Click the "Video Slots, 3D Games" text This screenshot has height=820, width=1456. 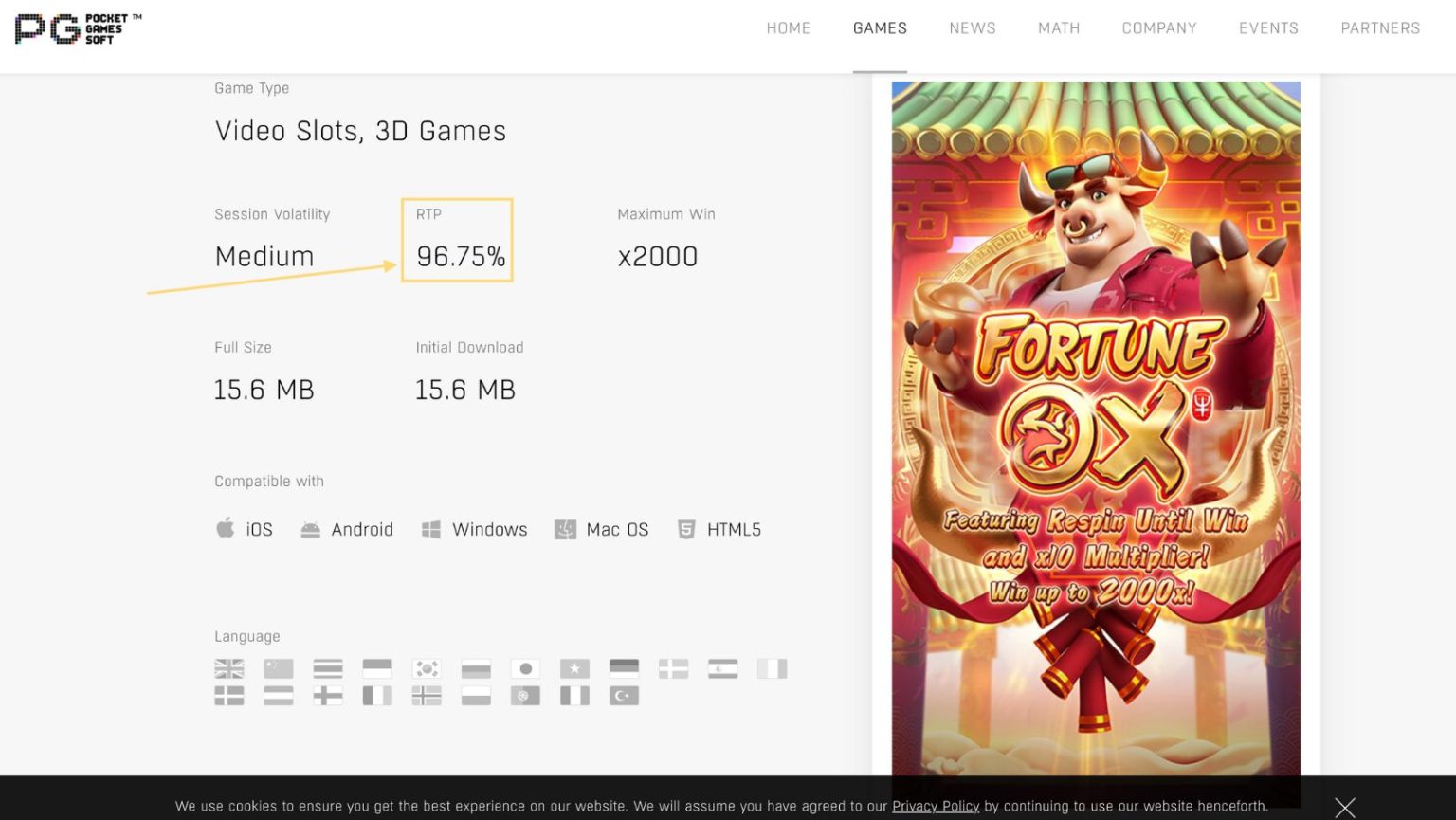[360, 131]
